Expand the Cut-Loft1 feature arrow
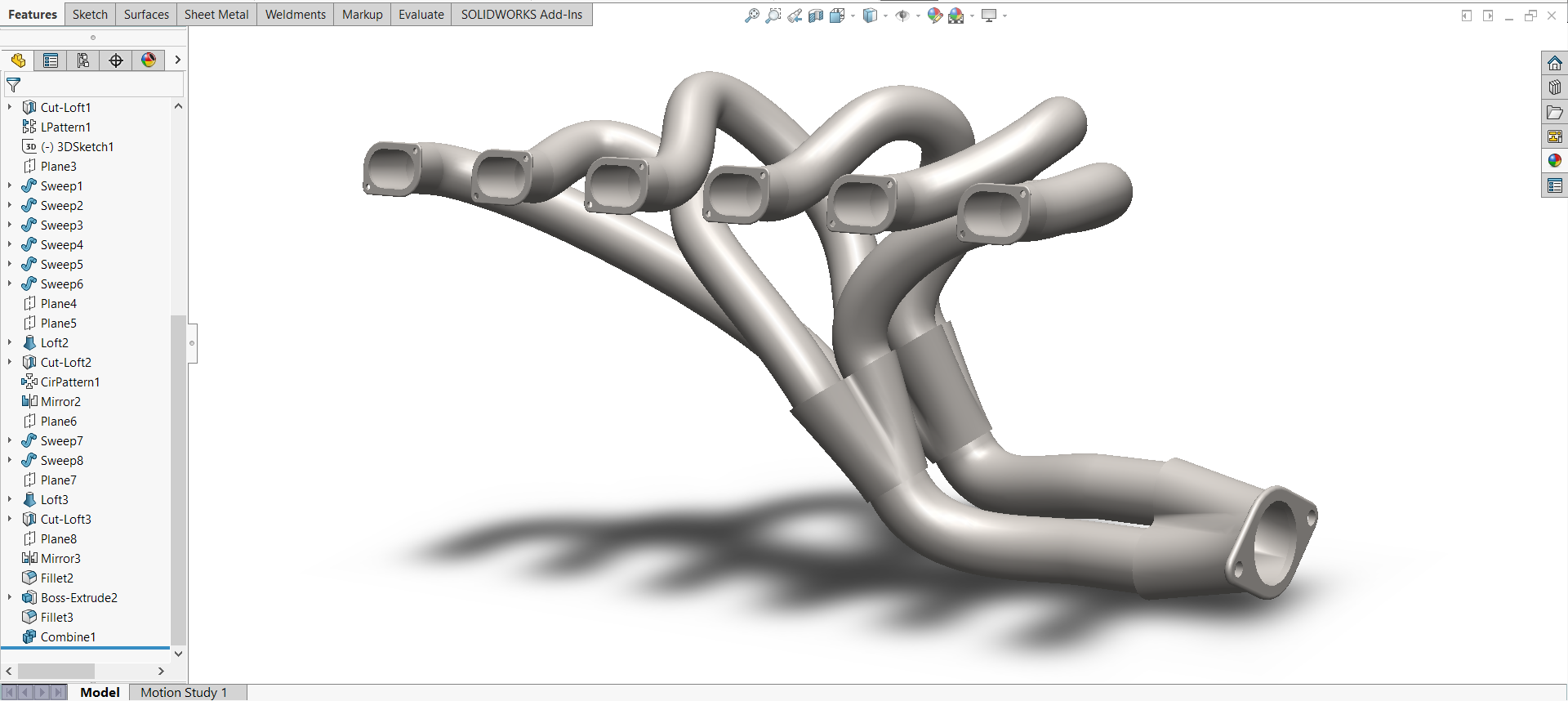 coord(10,107)
